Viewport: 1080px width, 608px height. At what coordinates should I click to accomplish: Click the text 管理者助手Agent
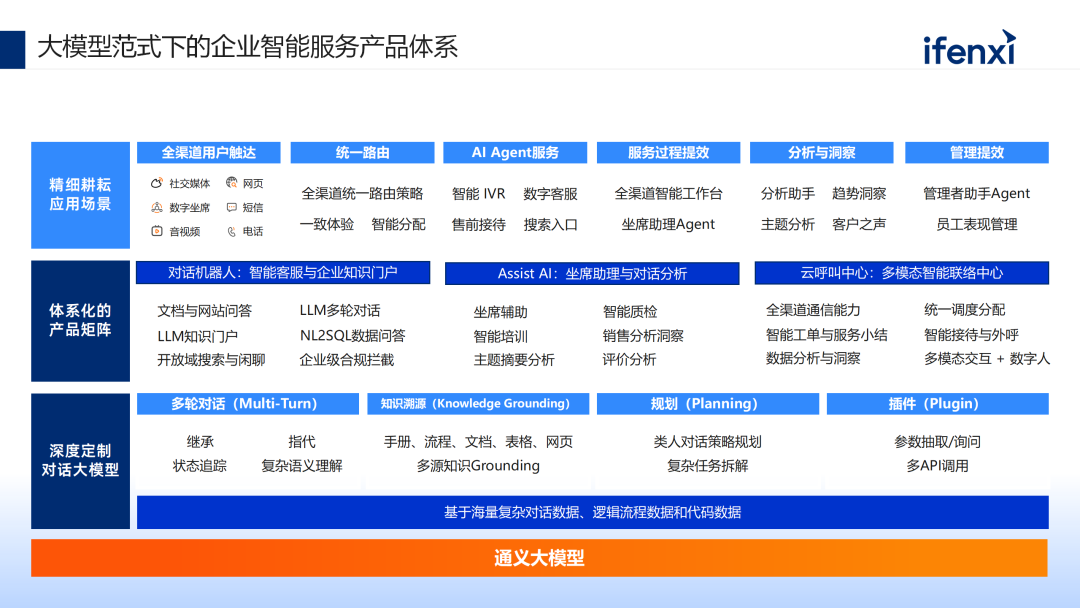pyautogui.click(x=977, y=194)
